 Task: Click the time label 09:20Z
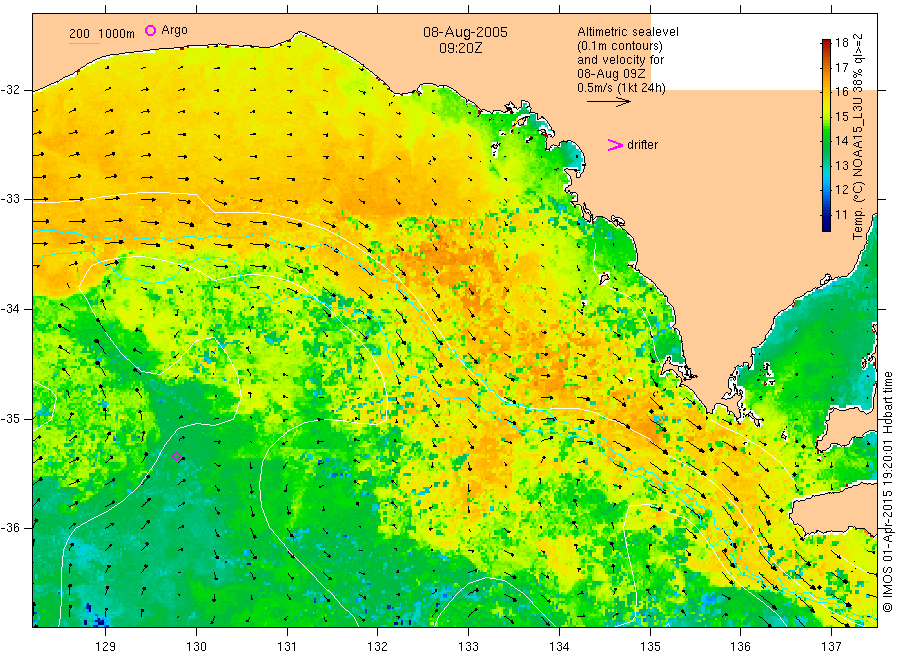click(x=461, y=49)
